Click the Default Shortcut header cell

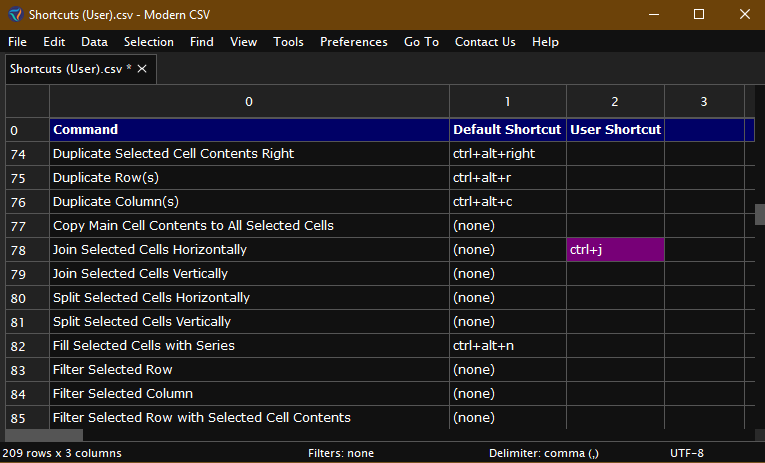click(507, 130)
